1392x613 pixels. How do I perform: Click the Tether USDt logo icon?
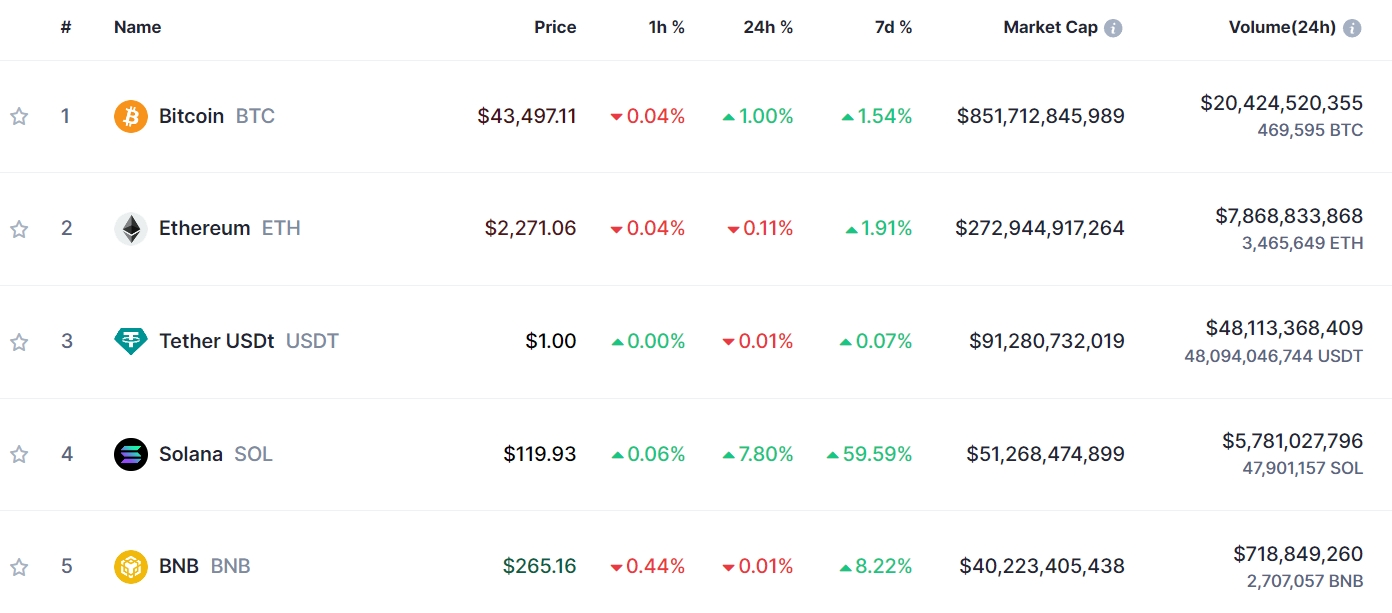(131, 342)
